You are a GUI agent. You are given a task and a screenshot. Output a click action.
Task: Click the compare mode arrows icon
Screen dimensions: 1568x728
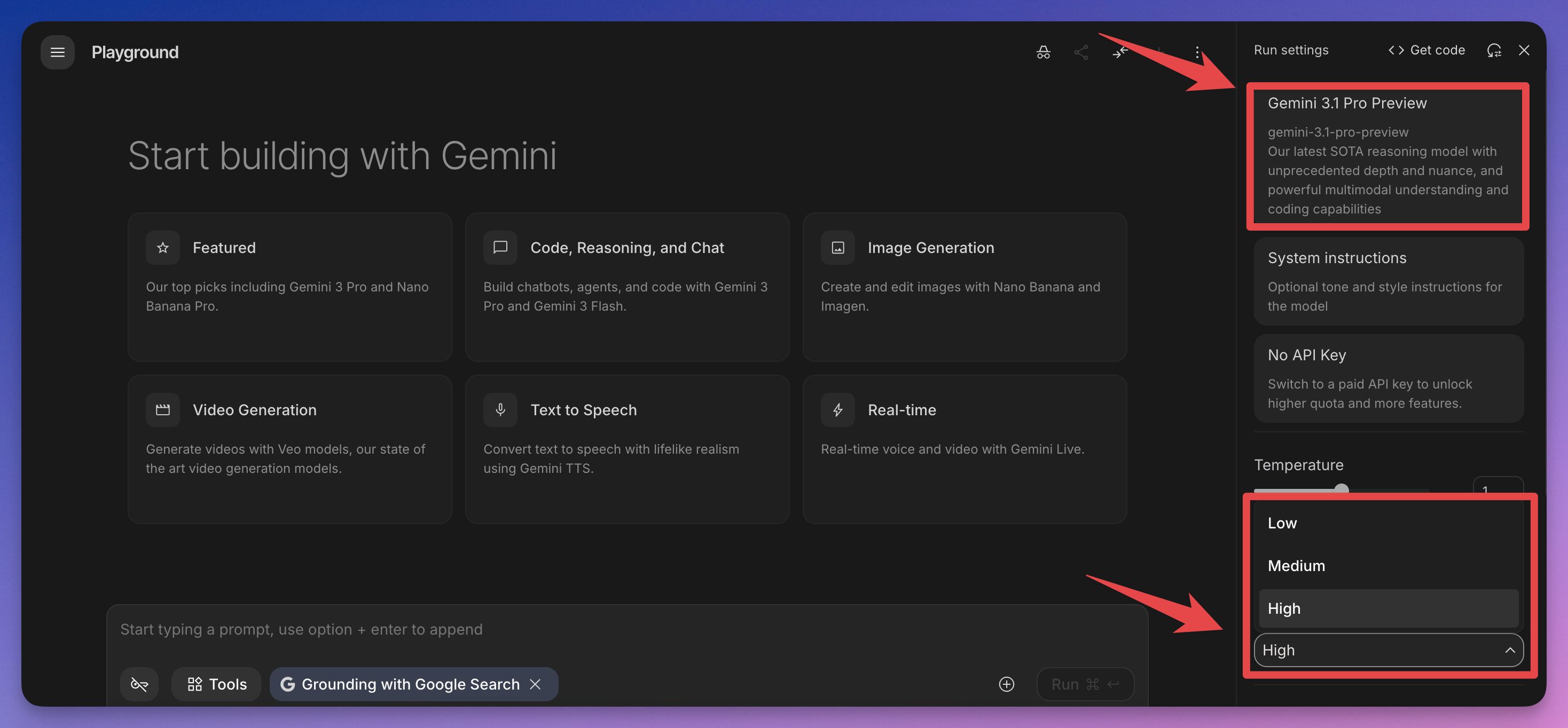tap(1120, 52)
